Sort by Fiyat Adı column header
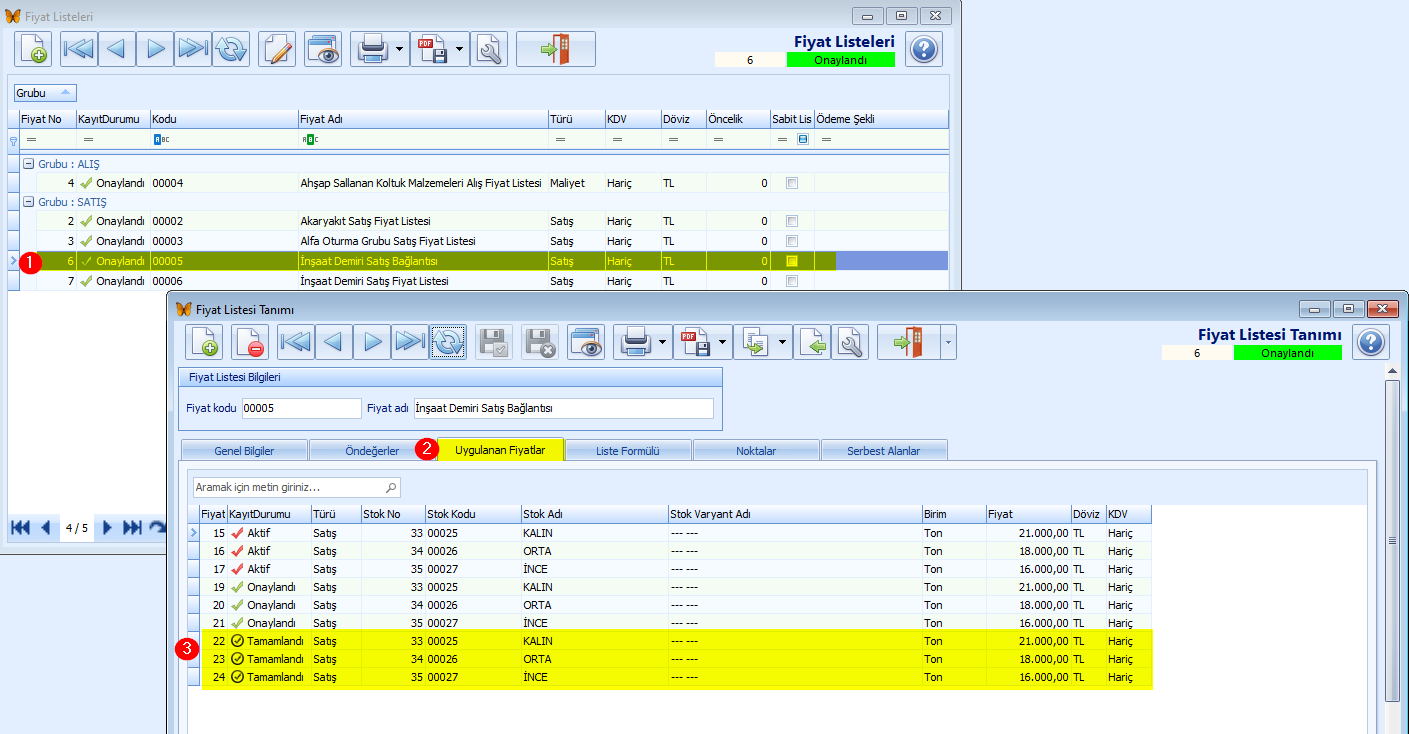 click(x=422, y=119)
